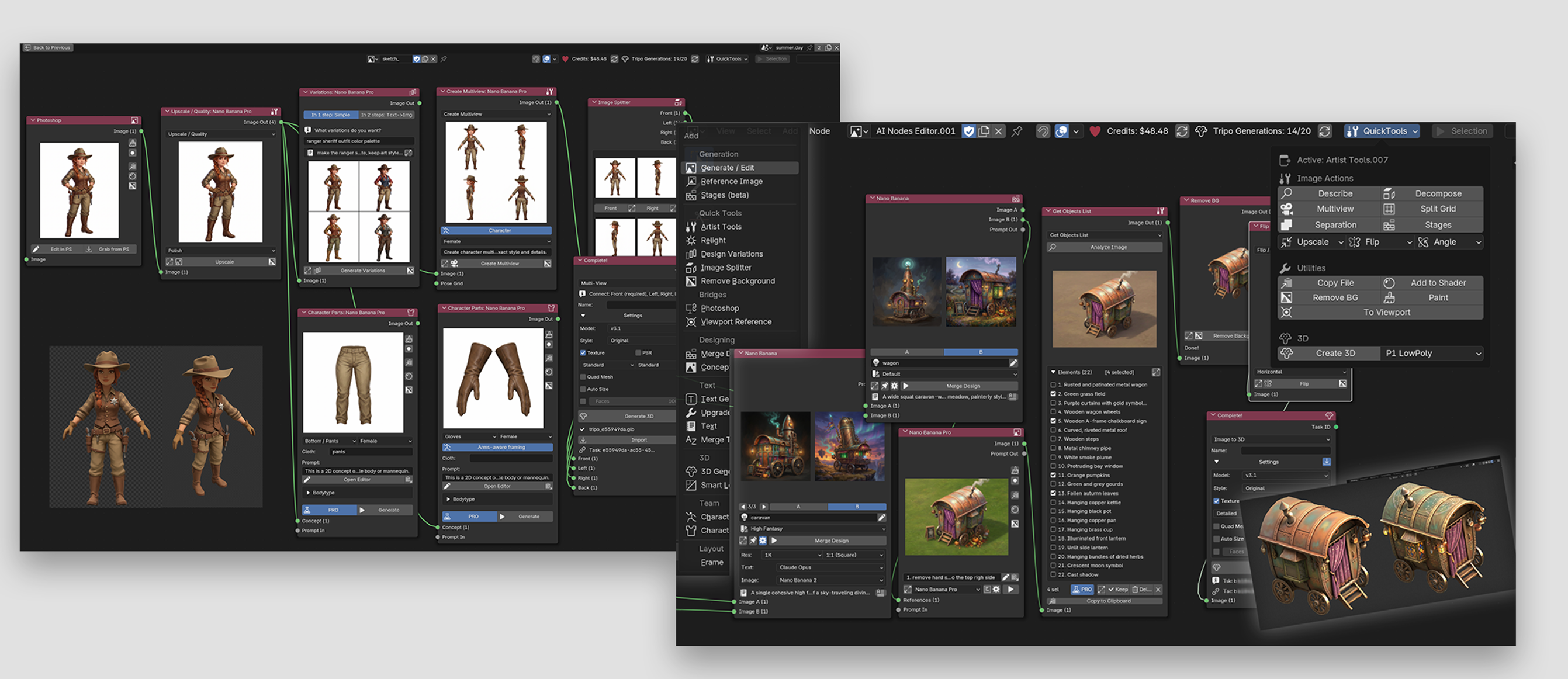Click the Multiview camera action
Image resolution: width=1568 pixels, height=679 pixels.
(1329, 209)
